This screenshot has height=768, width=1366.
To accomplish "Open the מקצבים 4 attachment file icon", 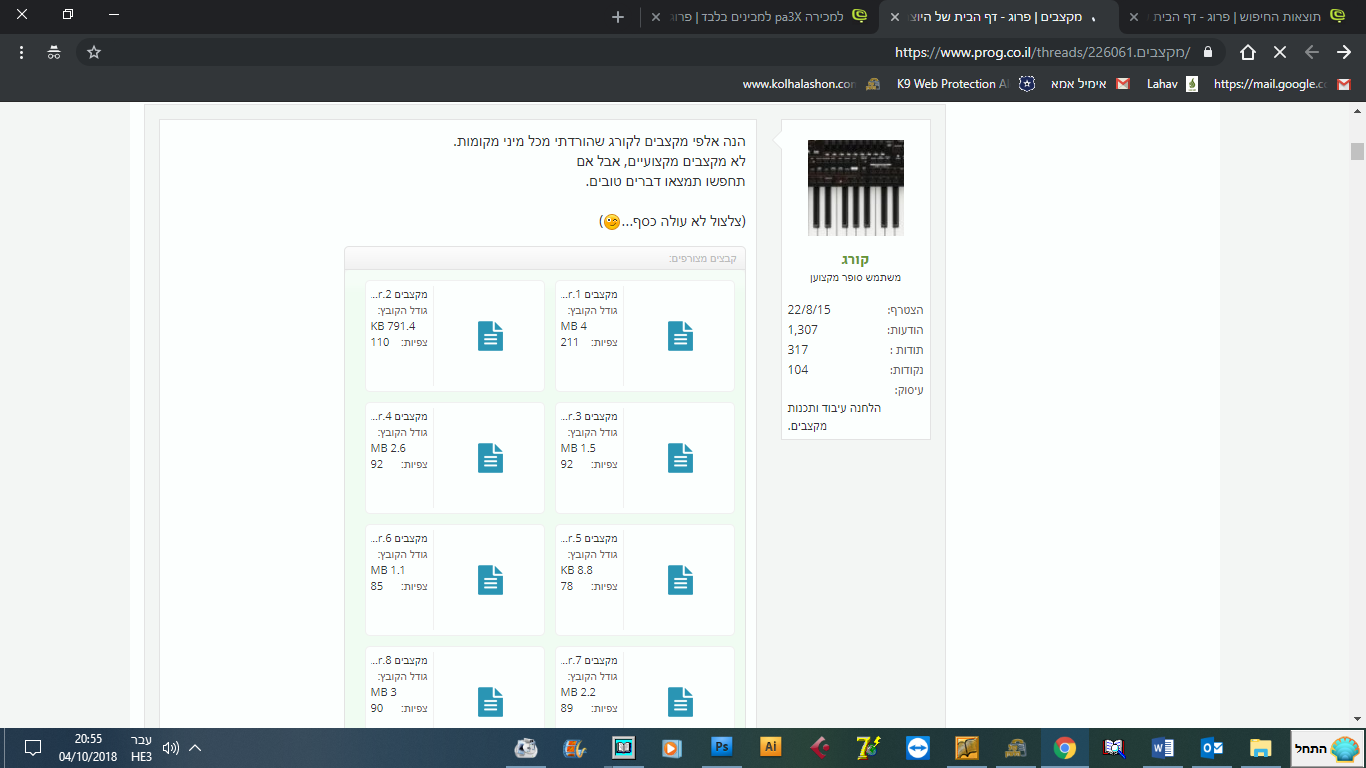I will [x=490, y=458].
